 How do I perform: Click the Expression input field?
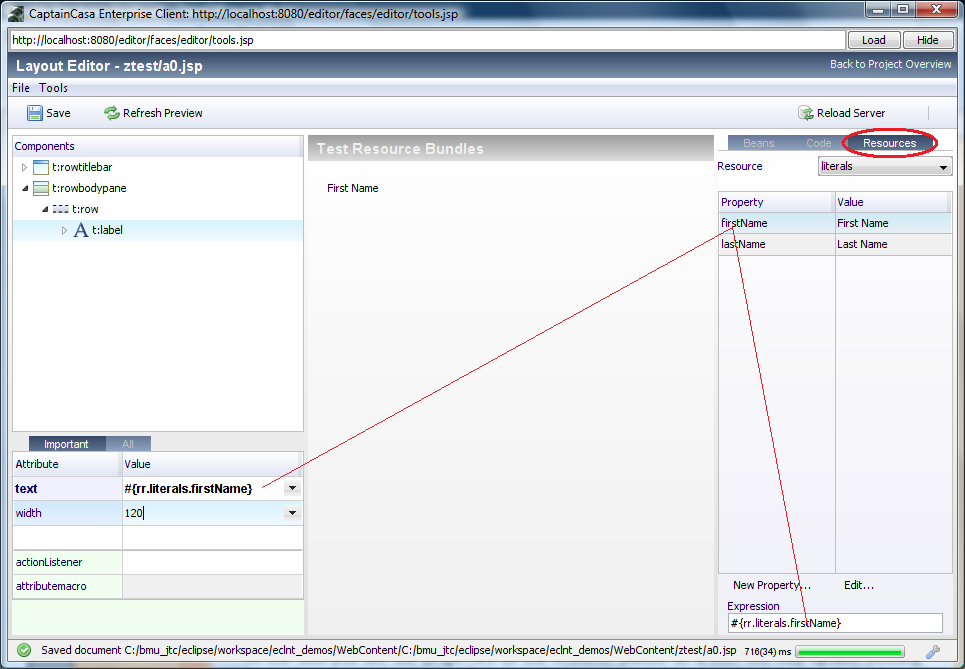tap(834, 623)
